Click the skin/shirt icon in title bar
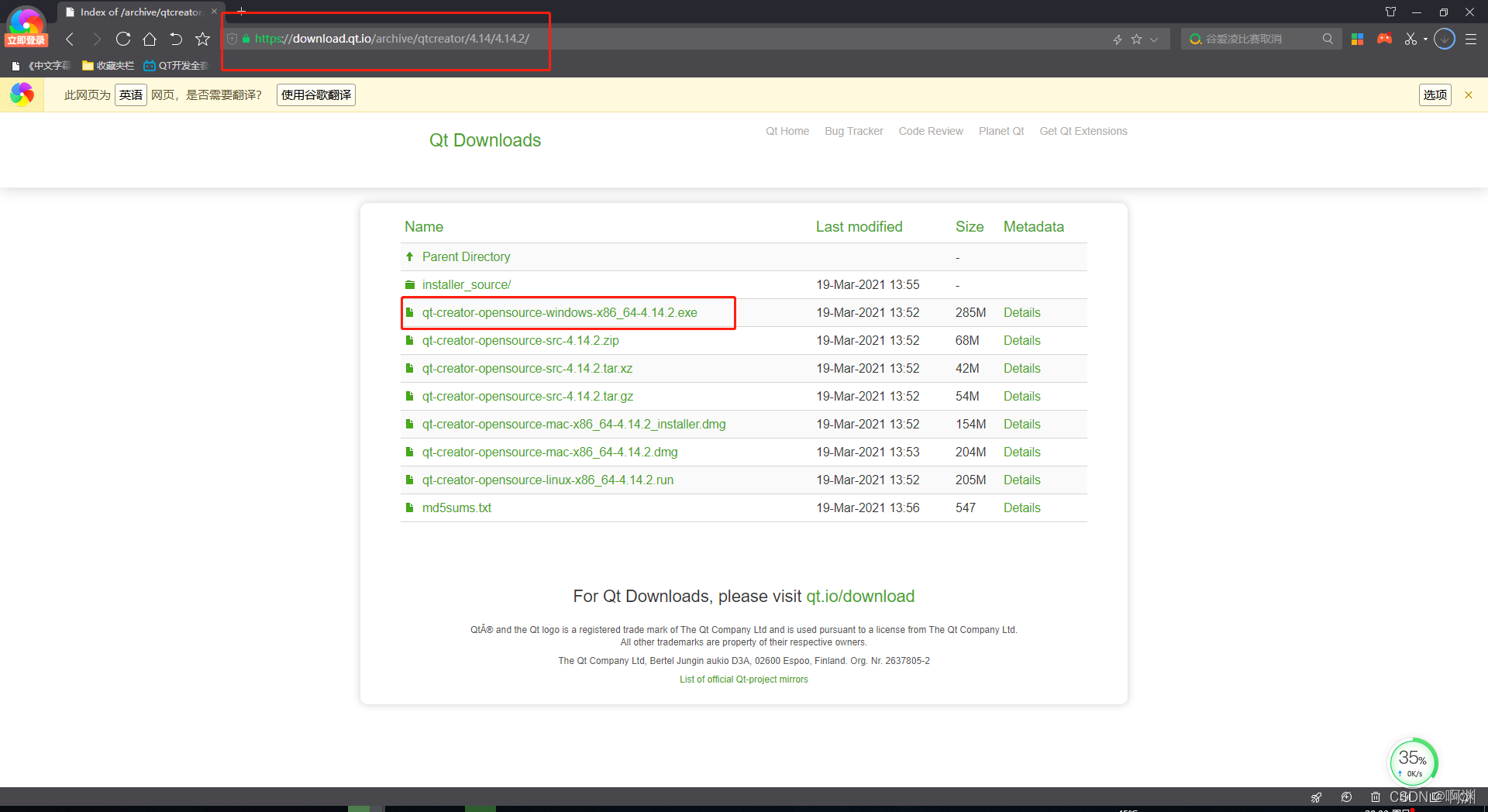 coord(1390,12)
